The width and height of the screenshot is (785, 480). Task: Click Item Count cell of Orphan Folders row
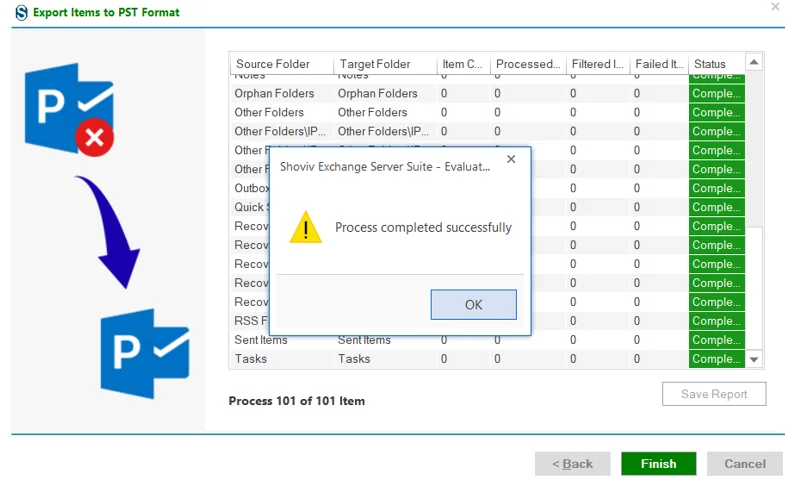click(464, 94)
